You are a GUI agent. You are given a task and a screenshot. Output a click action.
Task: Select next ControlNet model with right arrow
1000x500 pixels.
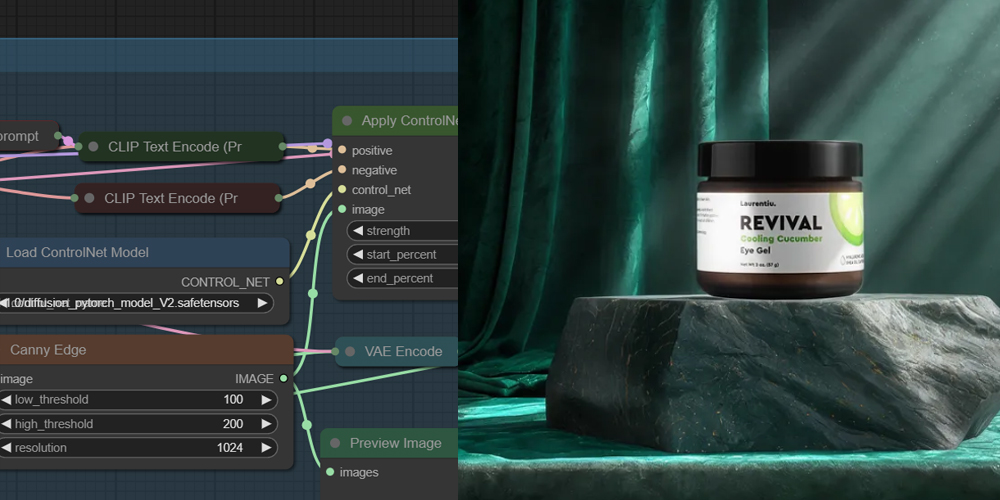pyautogui.click(x=262, y=303)
